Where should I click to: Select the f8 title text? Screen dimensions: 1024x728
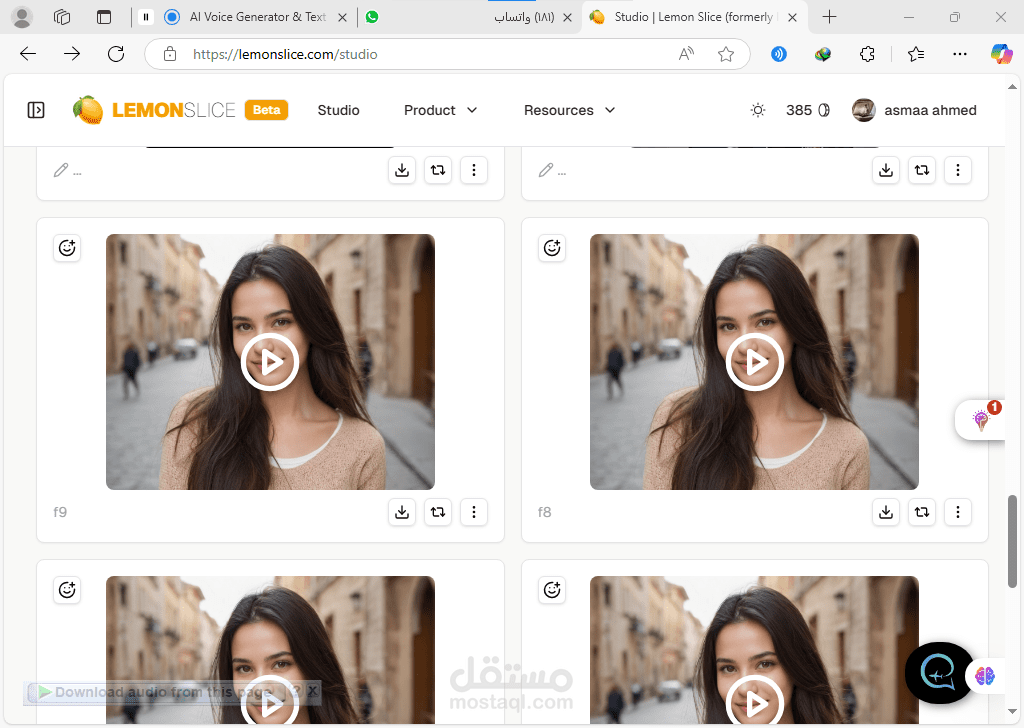click(545, 513)
